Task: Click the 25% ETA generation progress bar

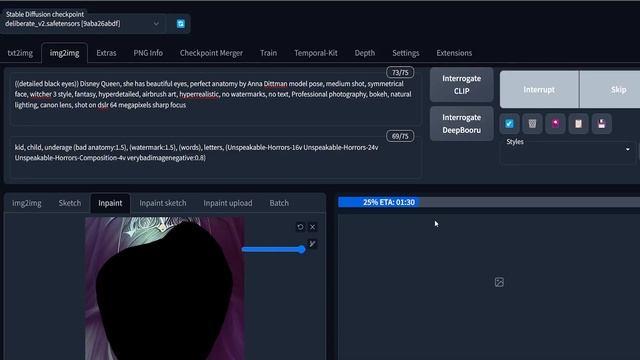Action: pos(489,202)
